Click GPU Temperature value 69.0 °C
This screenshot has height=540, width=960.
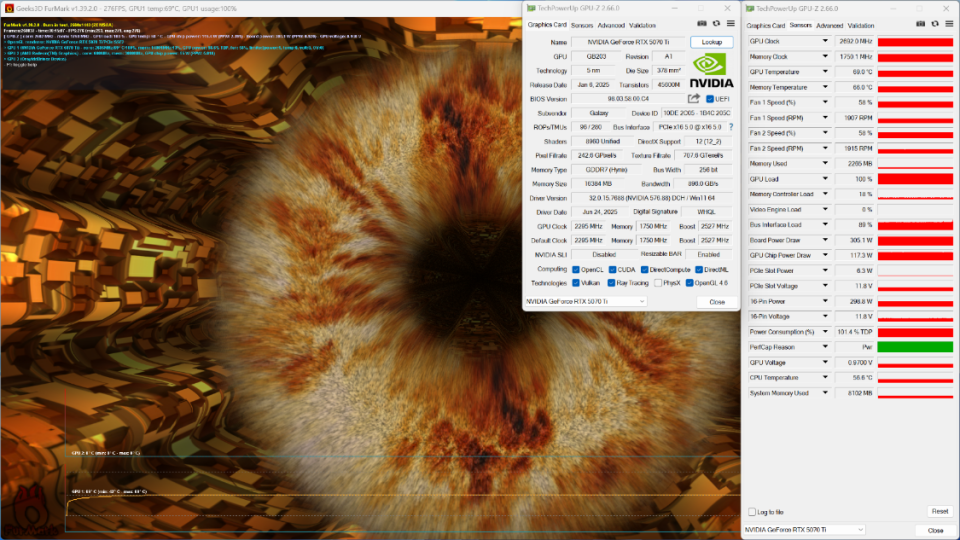(x=855, y=72)
